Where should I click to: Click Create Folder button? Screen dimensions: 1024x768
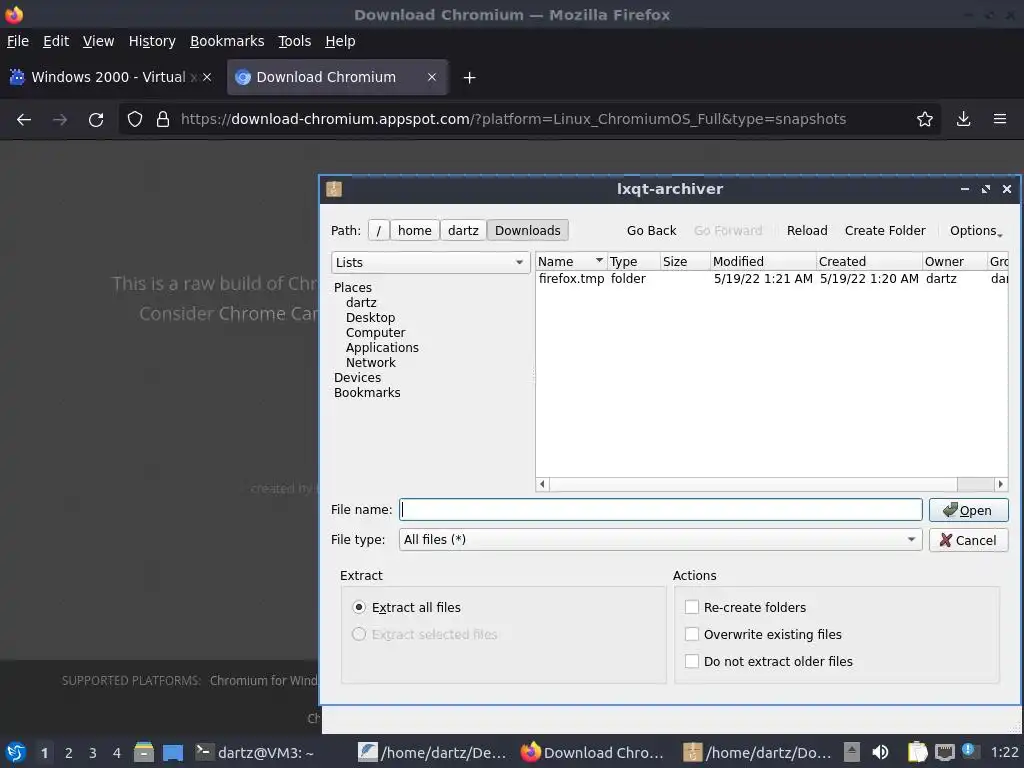pos(885,231)
